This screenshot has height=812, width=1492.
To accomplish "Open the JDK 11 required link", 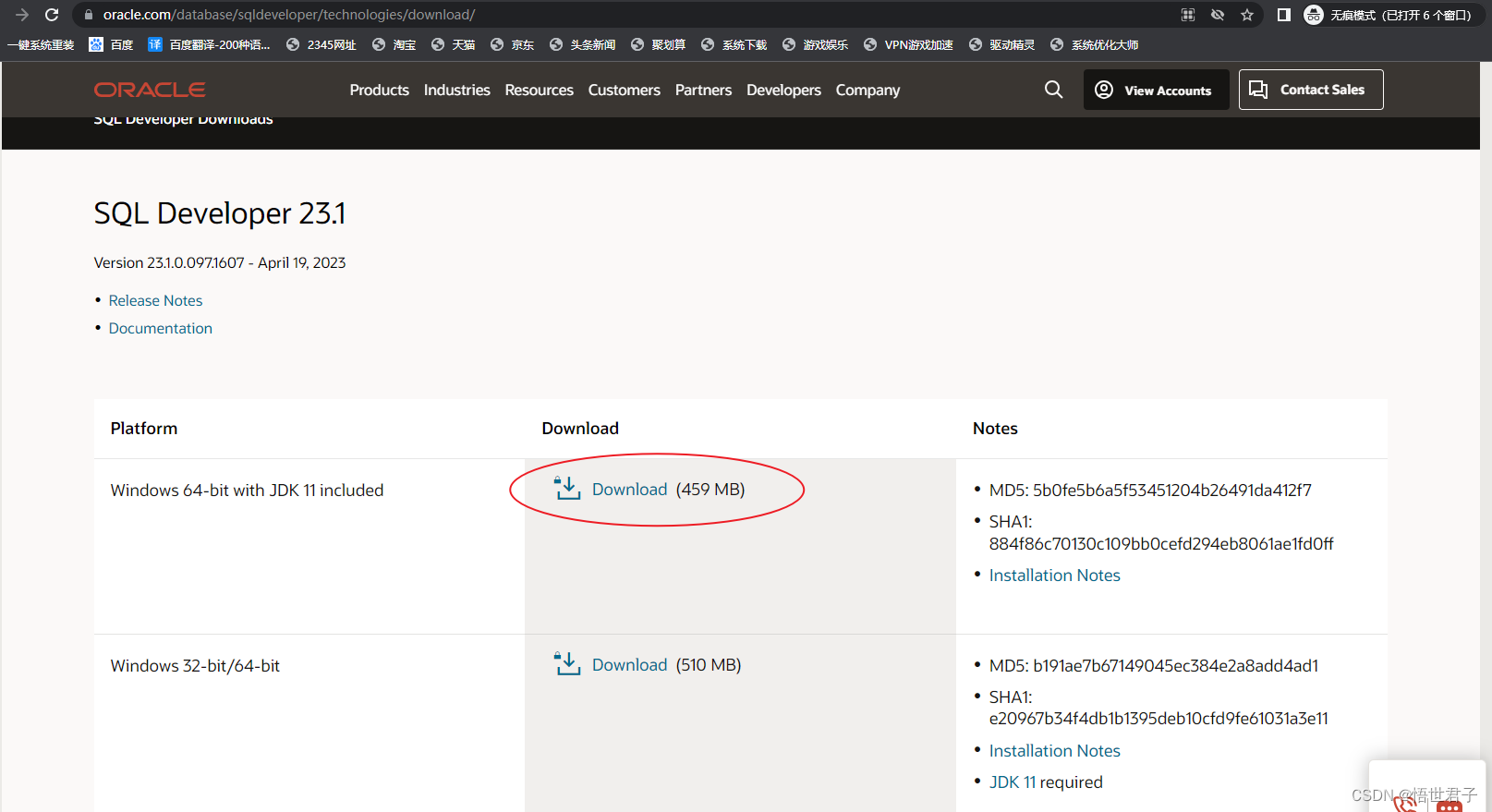I will (1013, 782).
